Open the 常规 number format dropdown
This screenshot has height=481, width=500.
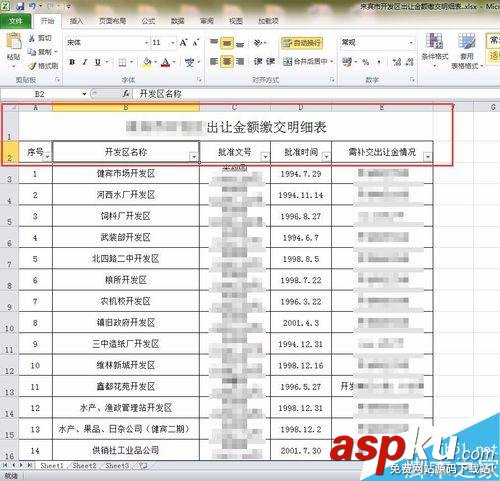[x=411, y=43]
